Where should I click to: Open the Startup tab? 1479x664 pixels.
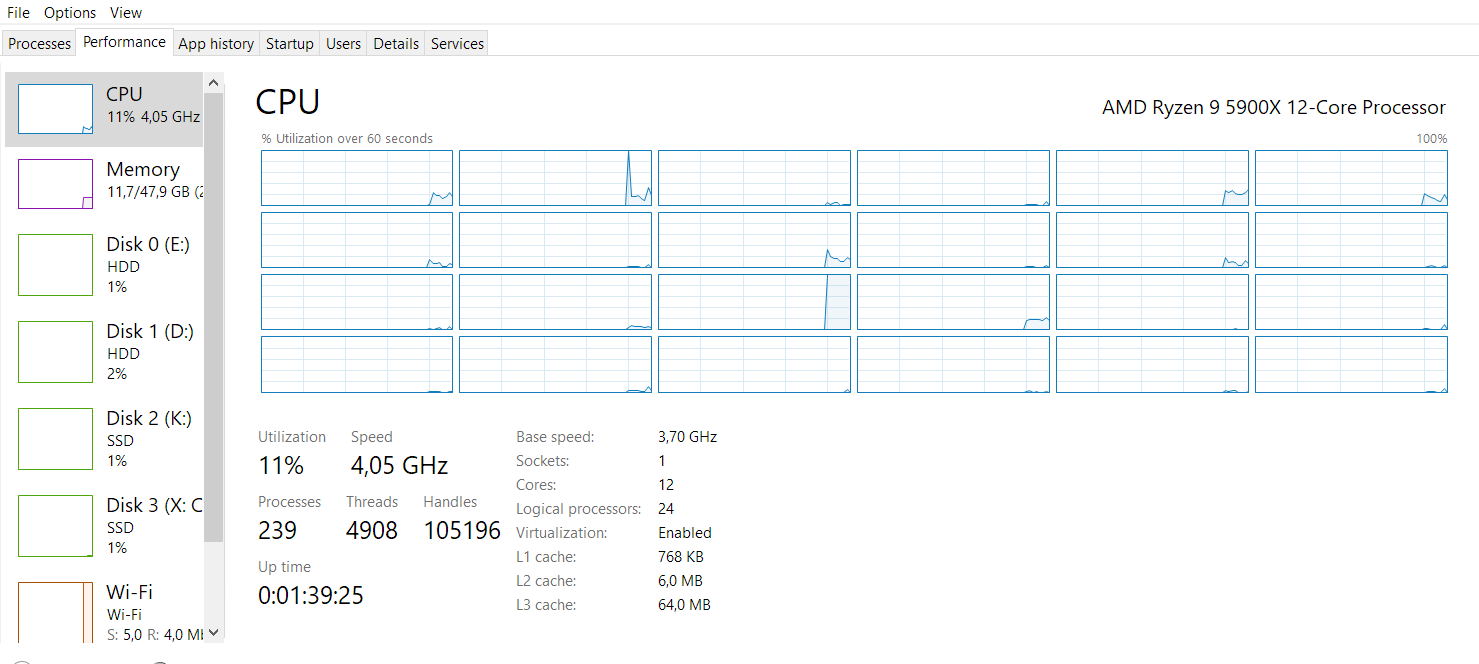[290, 44]
